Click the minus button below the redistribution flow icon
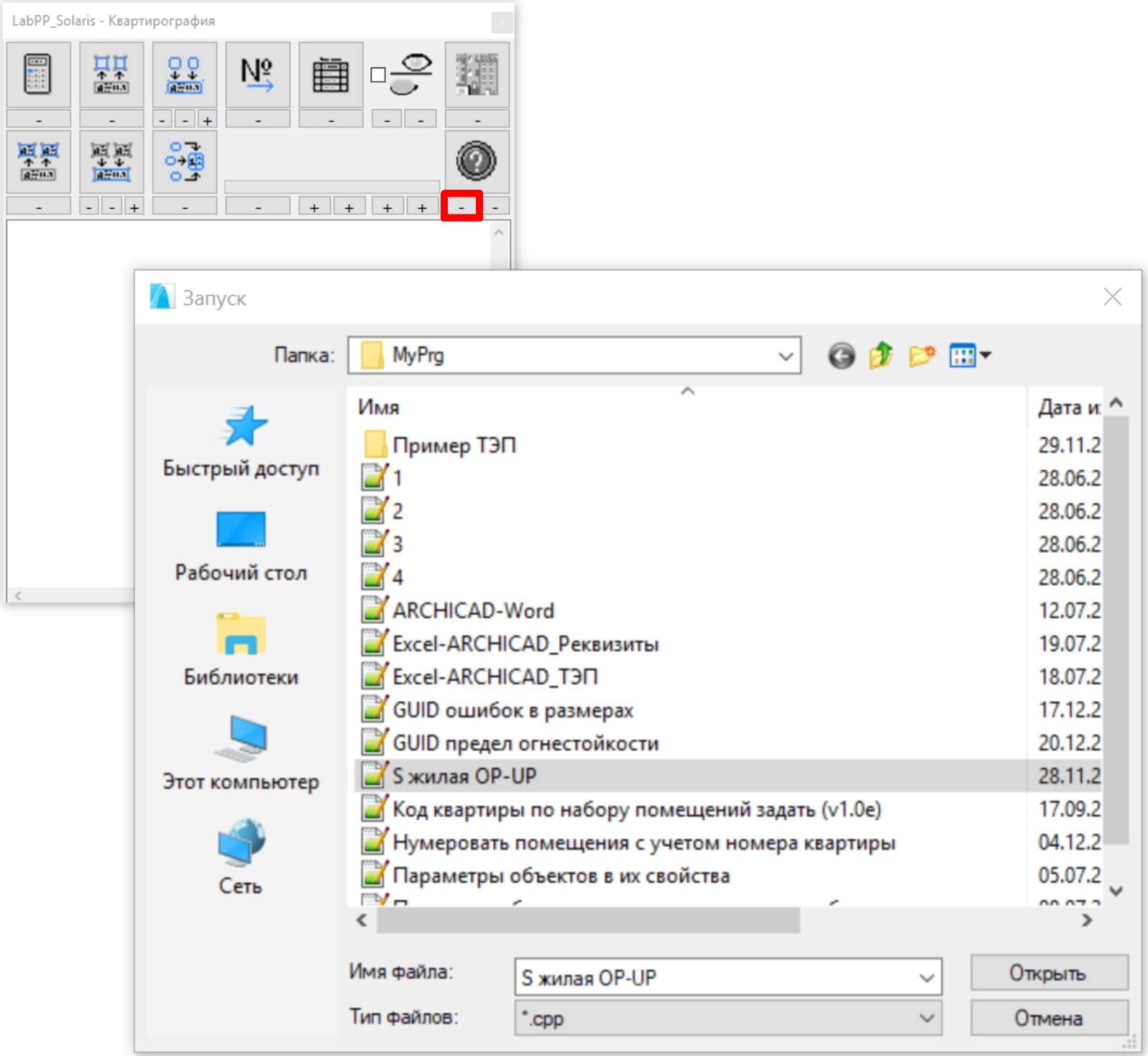Screen dimensions: 1148x1056 coord(184,207)
